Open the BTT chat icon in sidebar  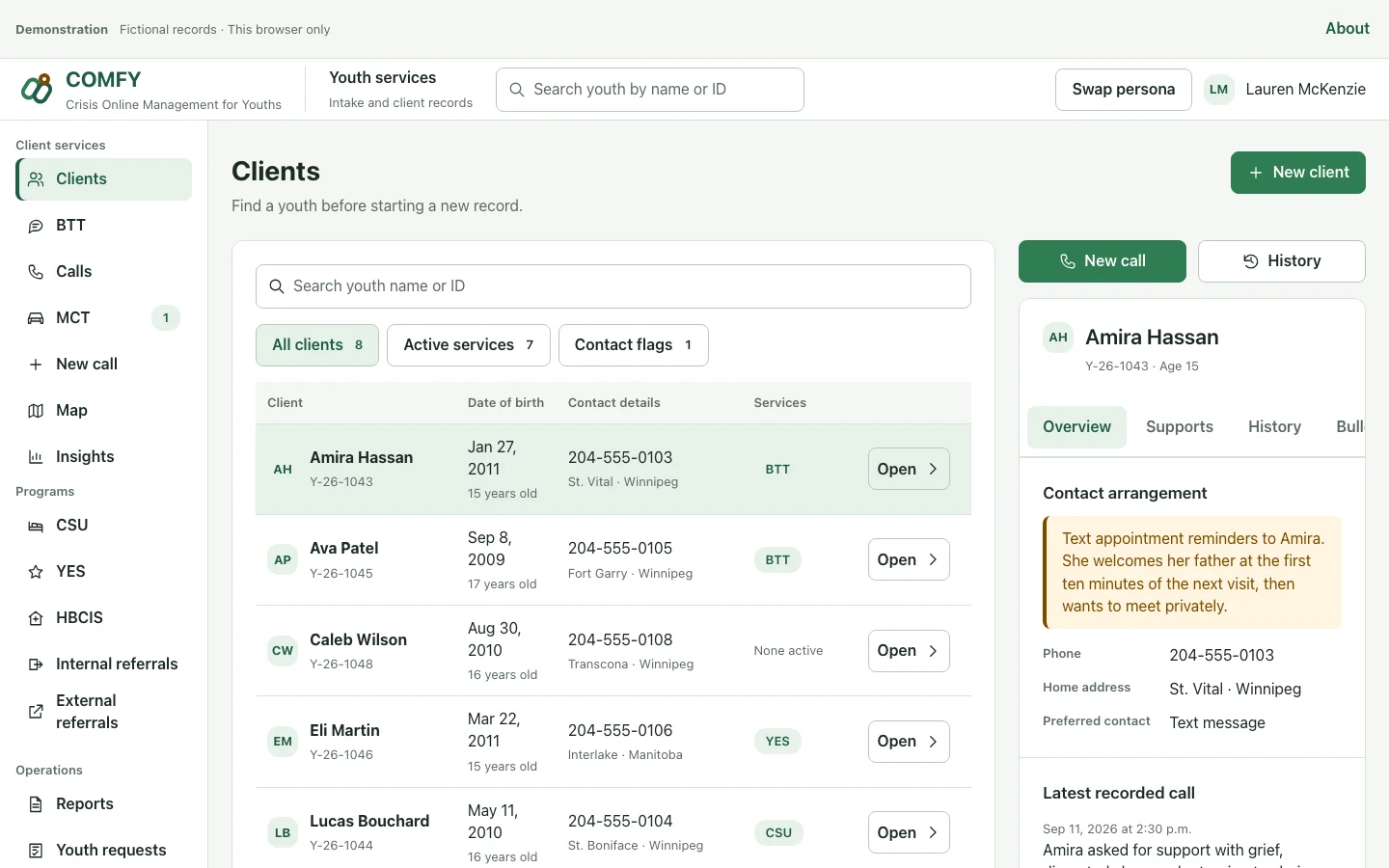[36, 226]
